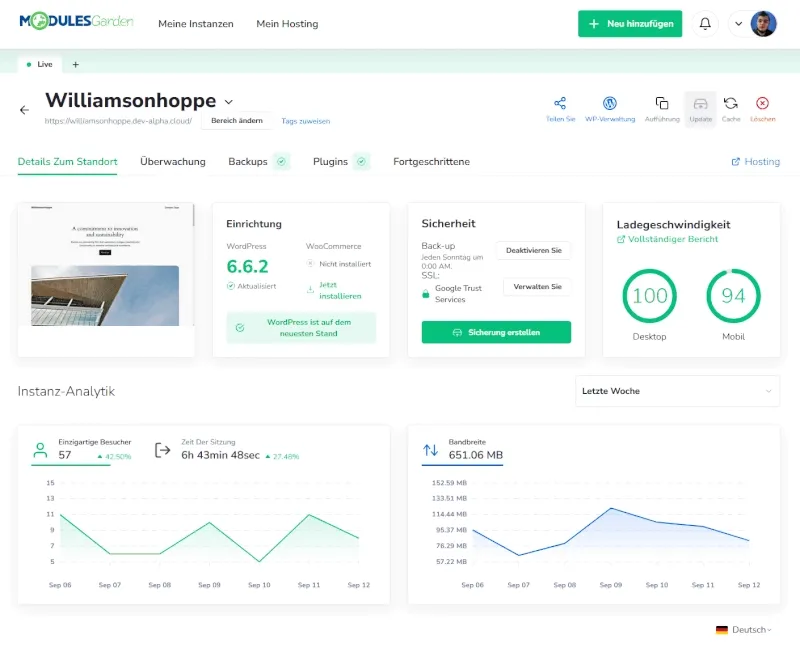
Task: Open the Letzte Woche period dropdown
Action: pyautogui.click(x=677, y=391)
